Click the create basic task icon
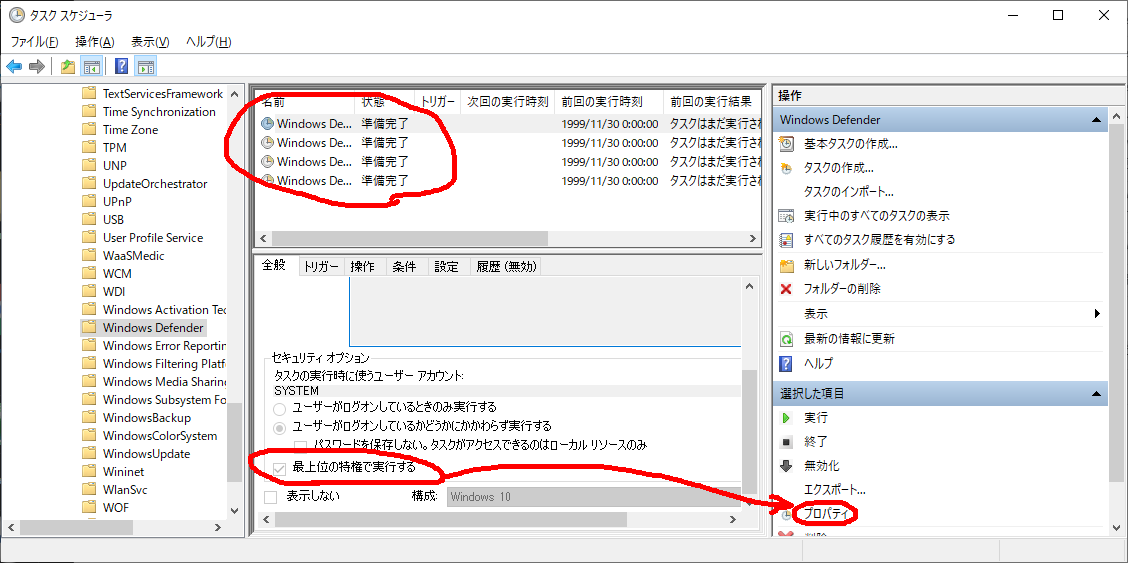 click(787, 144)
